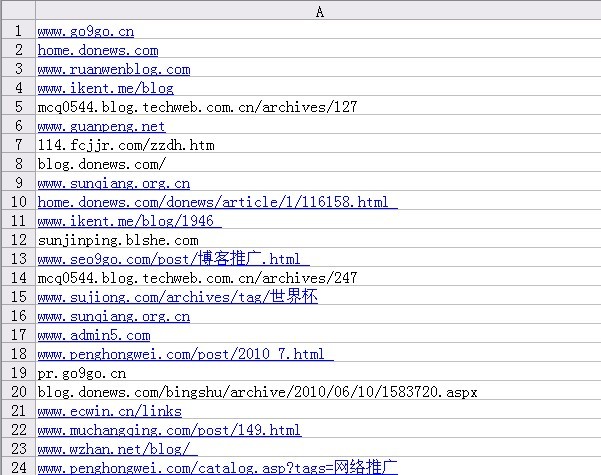Open the www.admin5.com link

click(x=94, y=335)
